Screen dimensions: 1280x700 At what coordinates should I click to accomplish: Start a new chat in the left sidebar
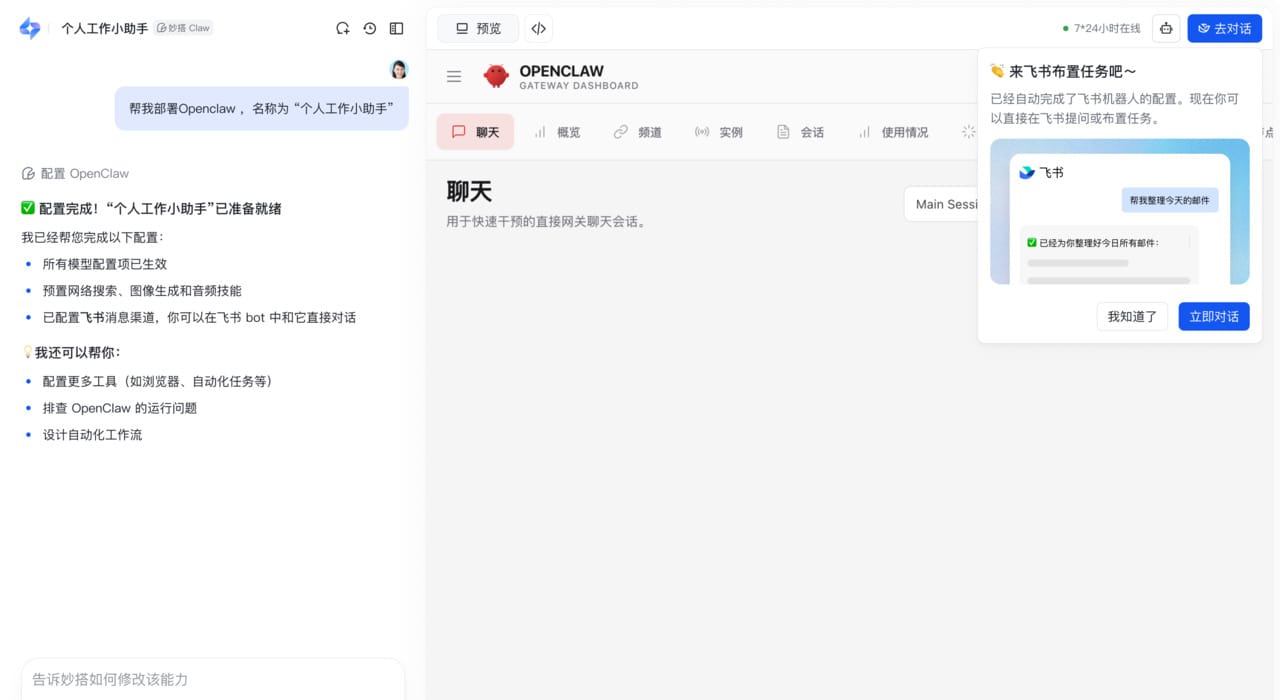point(342,28)
